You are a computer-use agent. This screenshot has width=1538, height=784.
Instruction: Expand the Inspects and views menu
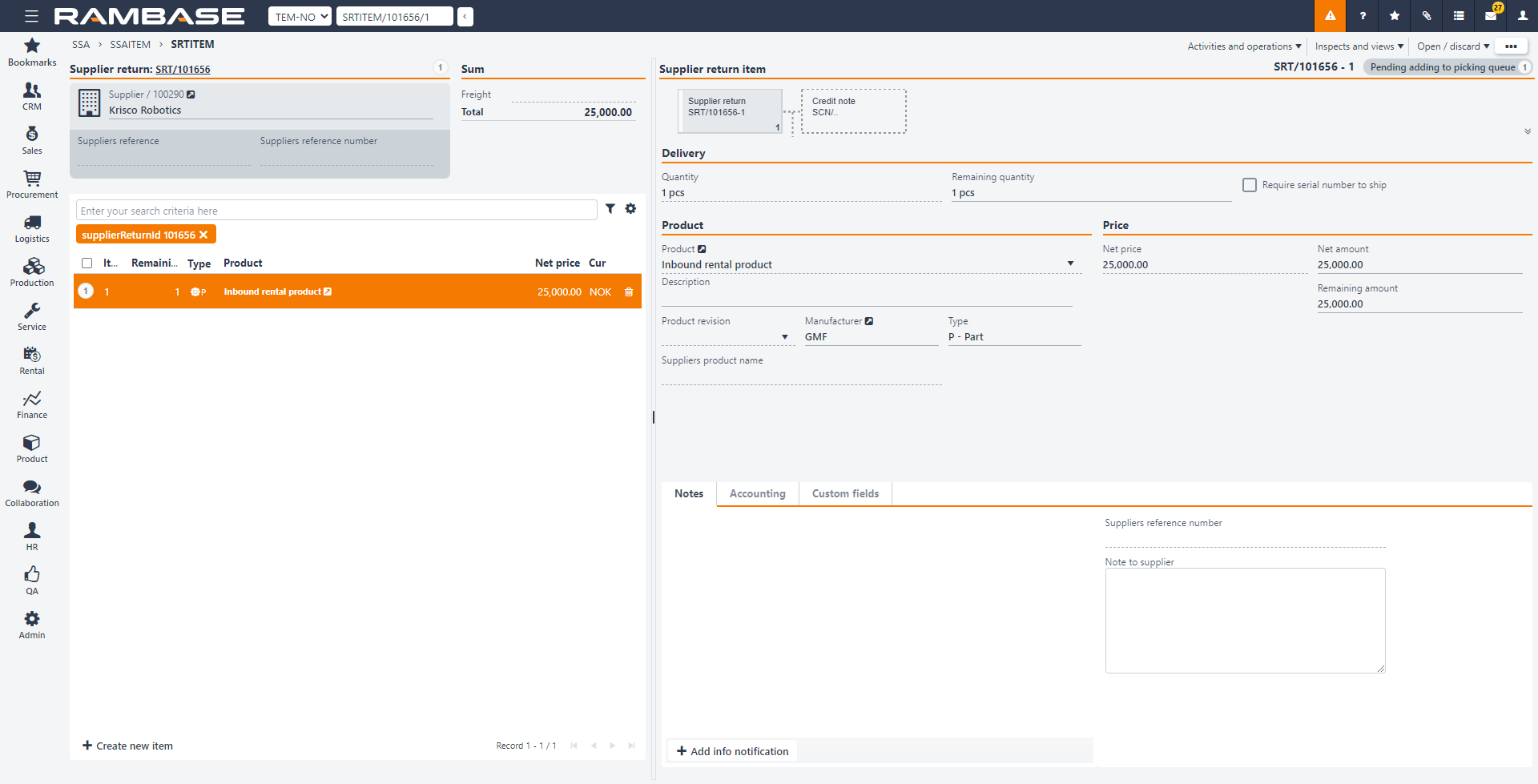pos(1359,46)
